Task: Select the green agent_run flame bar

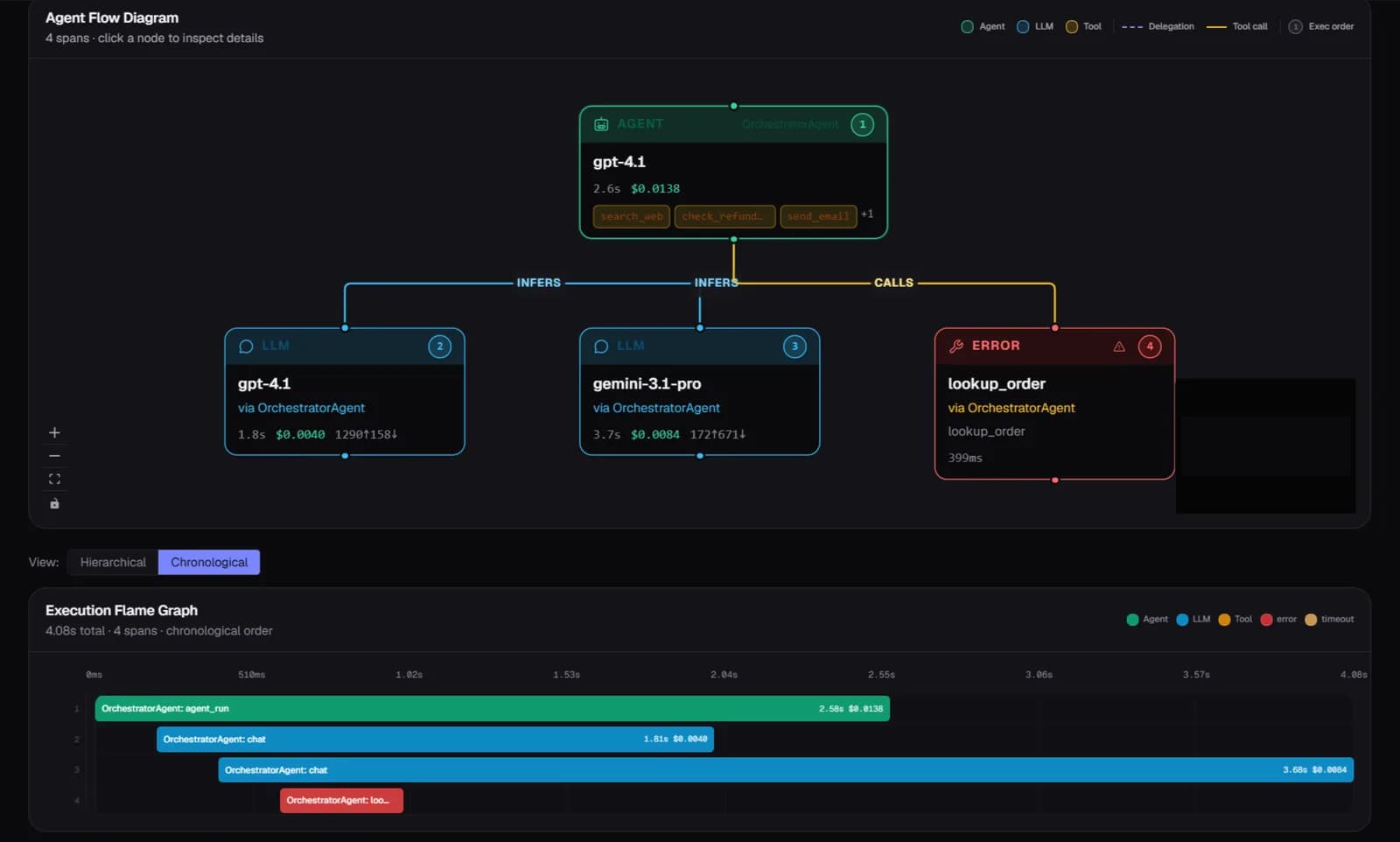Action: tap(493, 709)
